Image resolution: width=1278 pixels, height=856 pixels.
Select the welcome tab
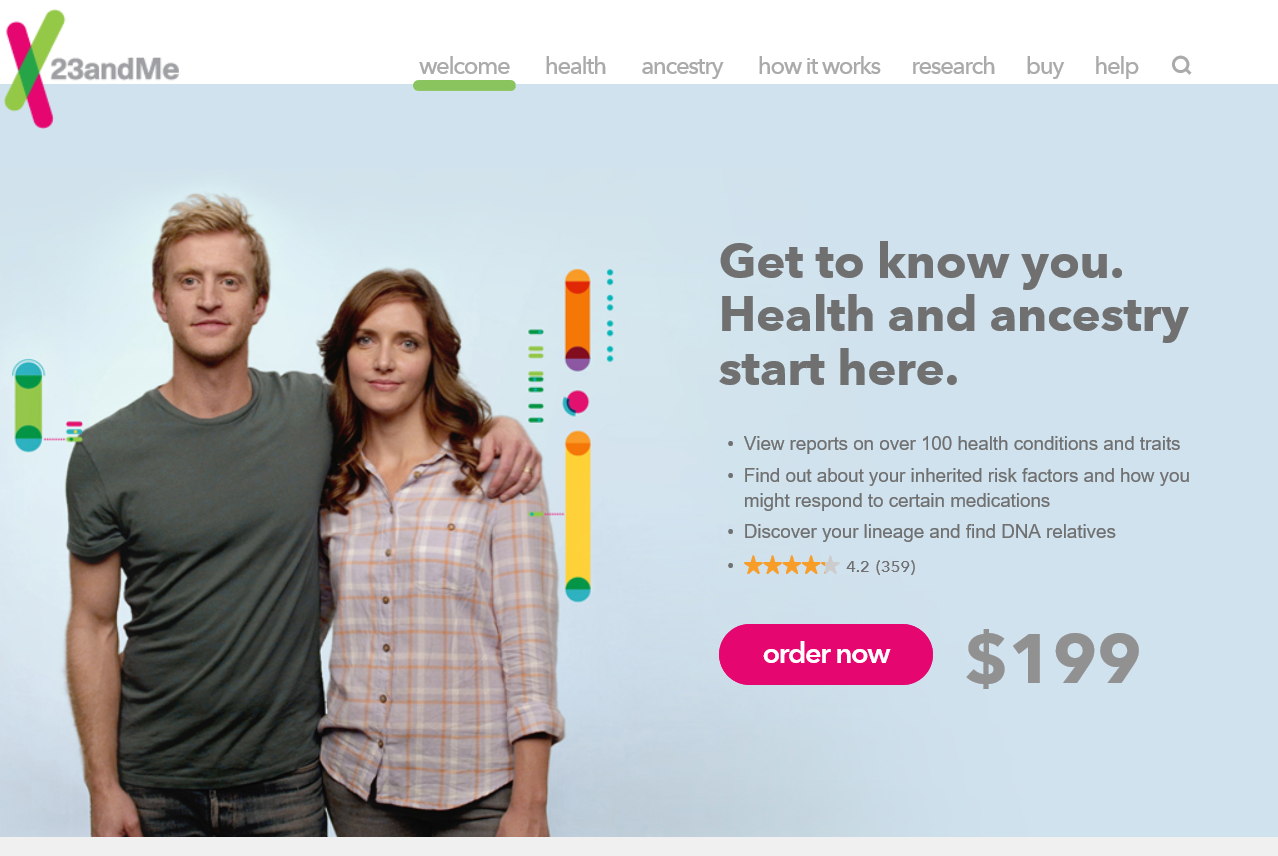click(x=464, y=67)
